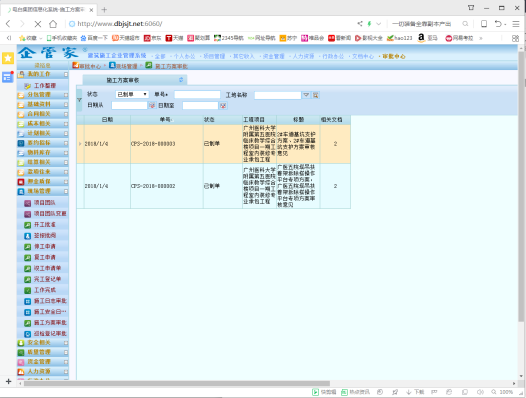Expand the address bar dropdown chevron
526x398 pixels.
[x=379, y=24]
